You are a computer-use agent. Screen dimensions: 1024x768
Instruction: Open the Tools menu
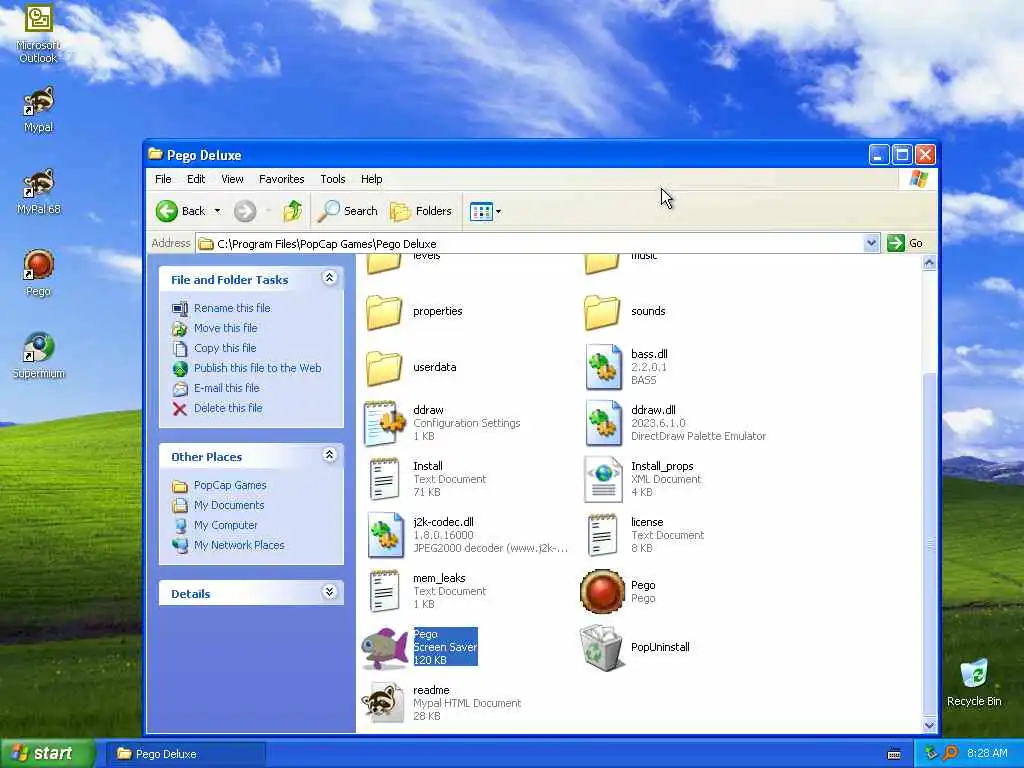(x=332, y=179)
